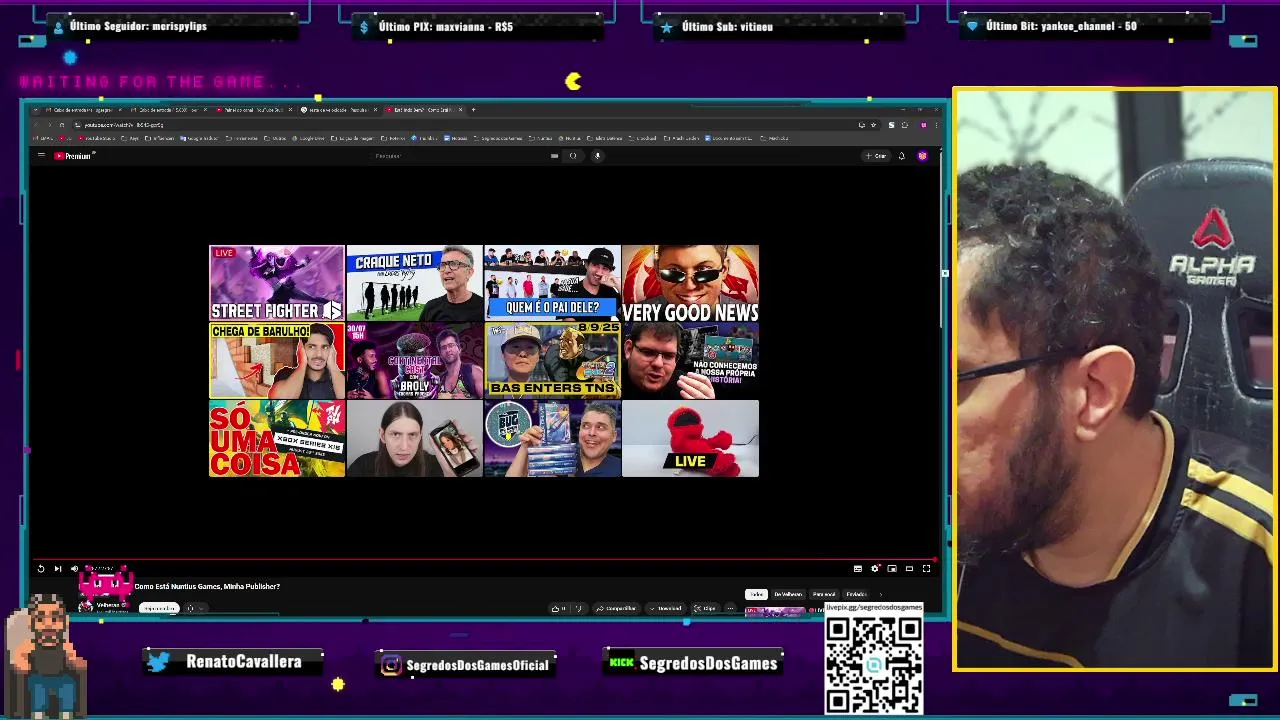Click the subscribed button next to Velberan

(159, 608)
